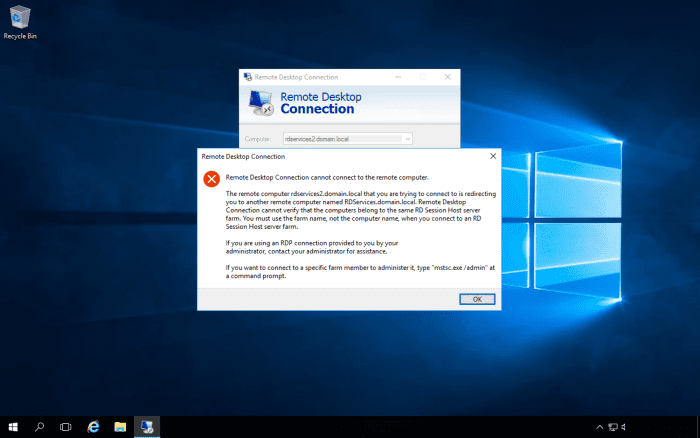Screen dimensions: 700x438
Task: Launch Internet Explorer from the taskbar
Action: point(93,427)
